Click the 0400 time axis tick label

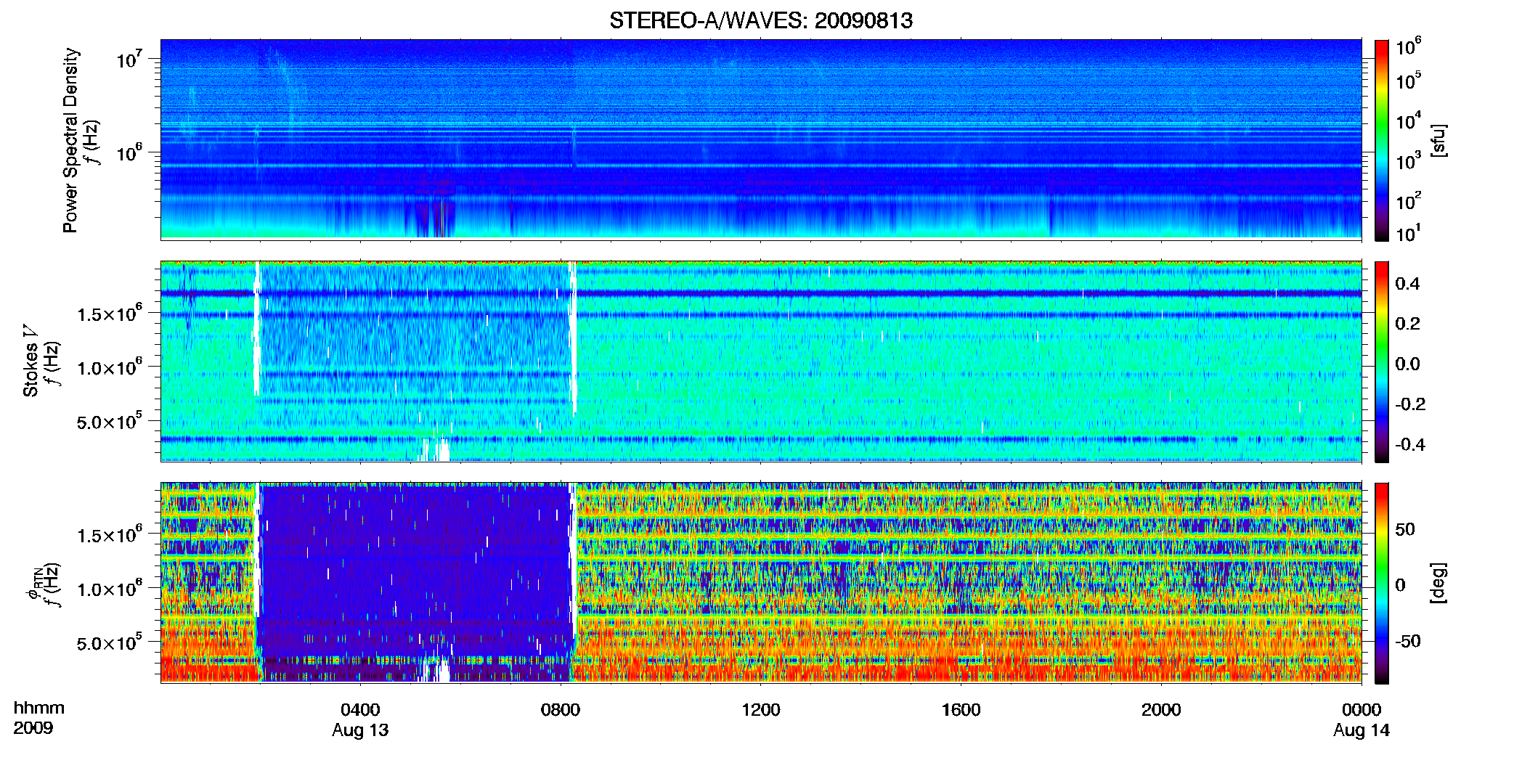point(360,709)
